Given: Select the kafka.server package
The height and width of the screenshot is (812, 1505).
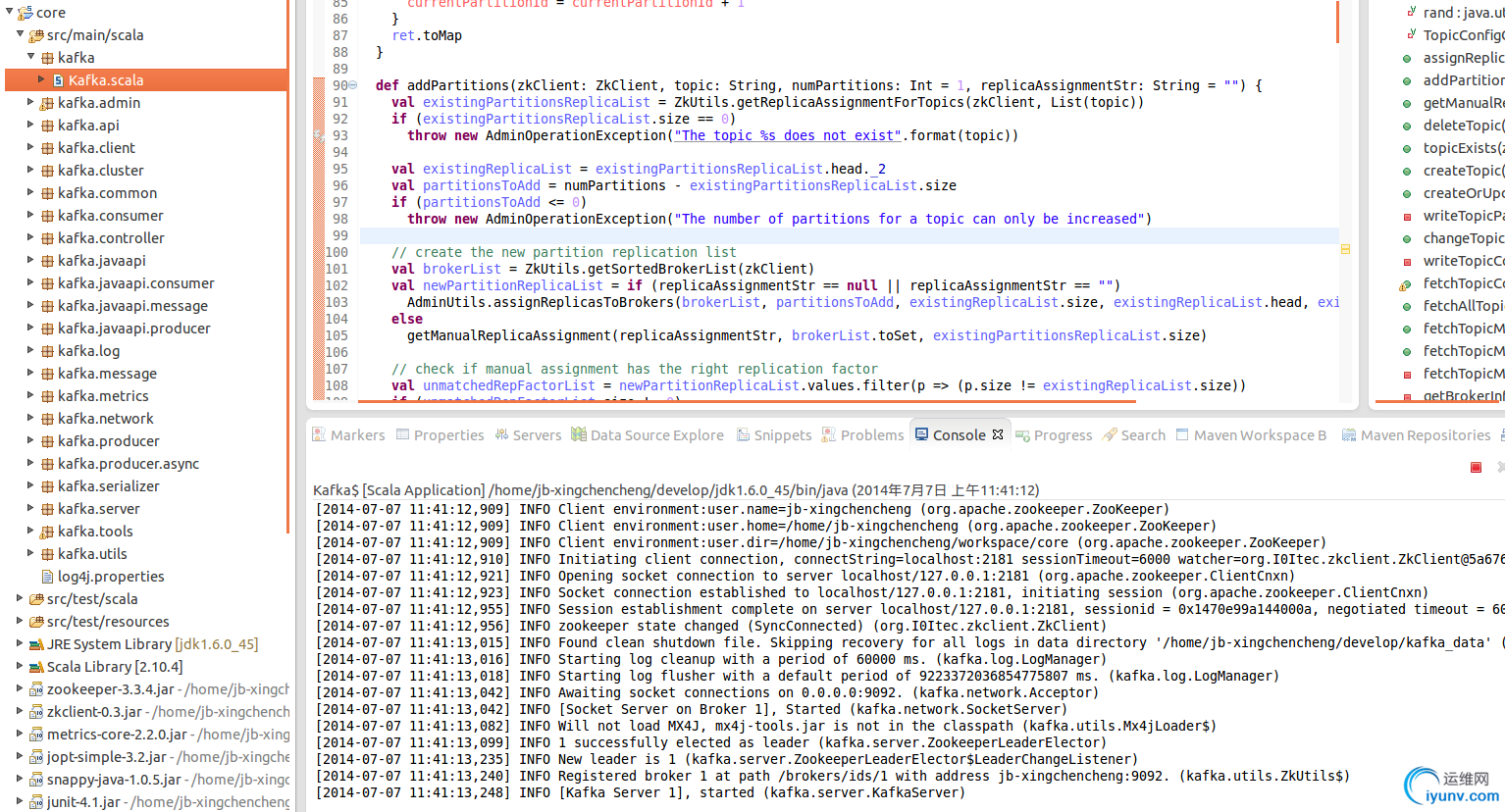Looking at the screenshot, I should tap(99, 509).
